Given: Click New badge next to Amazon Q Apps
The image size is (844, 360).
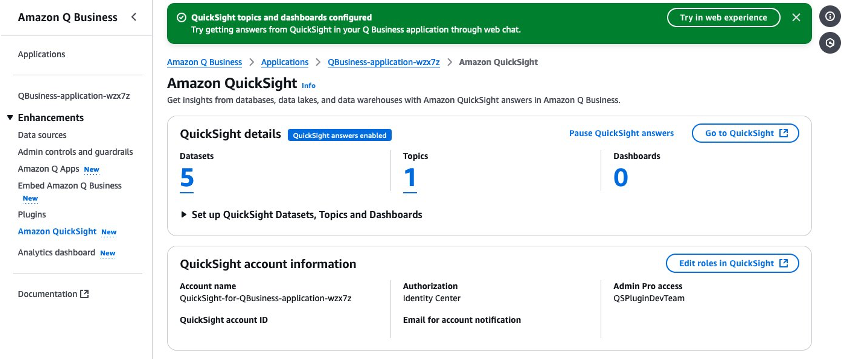Looking at the screenshot, I should (92, 170).
